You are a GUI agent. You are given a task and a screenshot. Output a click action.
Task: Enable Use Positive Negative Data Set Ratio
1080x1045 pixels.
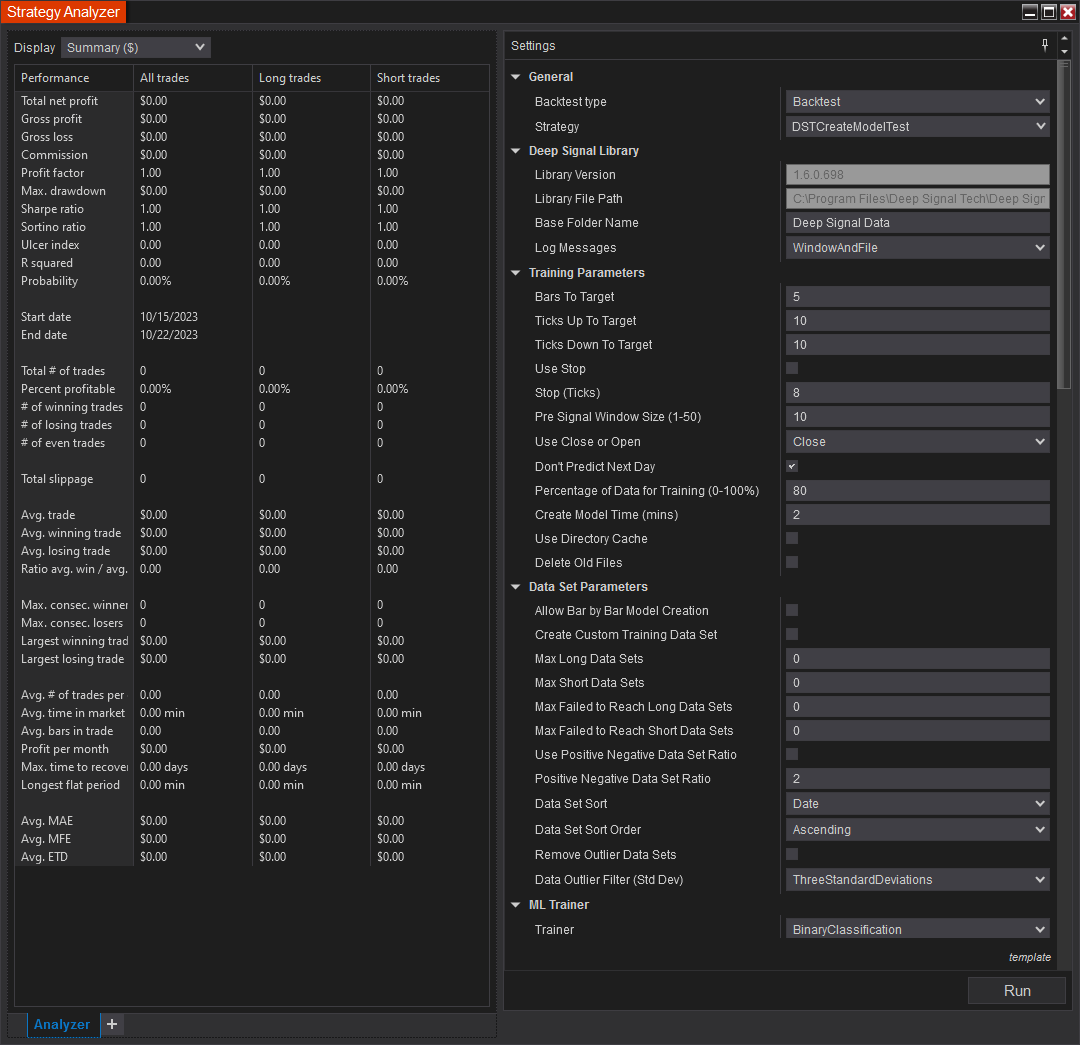point(792,754)
